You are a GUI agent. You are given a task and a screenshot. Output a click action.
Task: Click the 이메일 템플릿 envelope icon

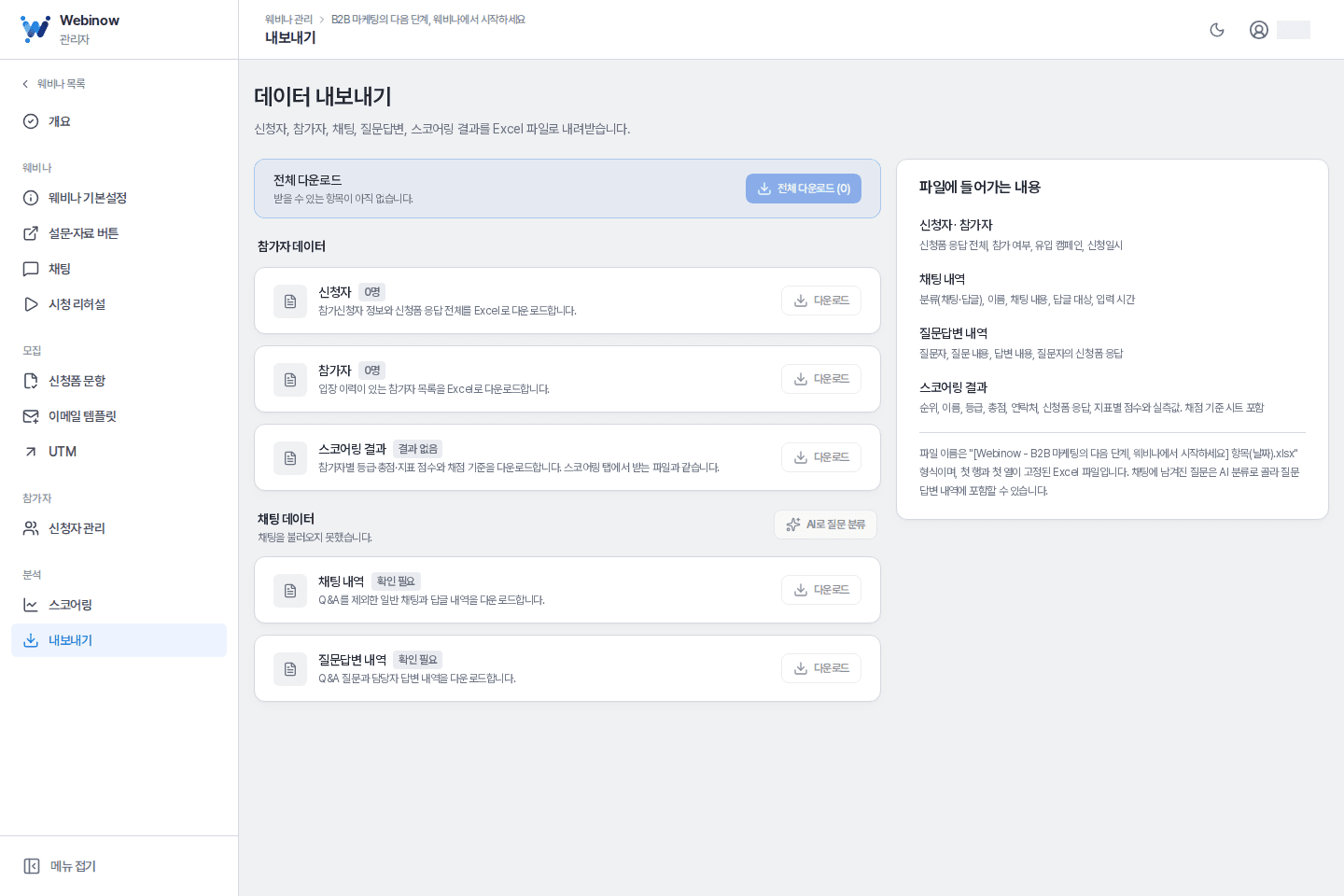31,416
